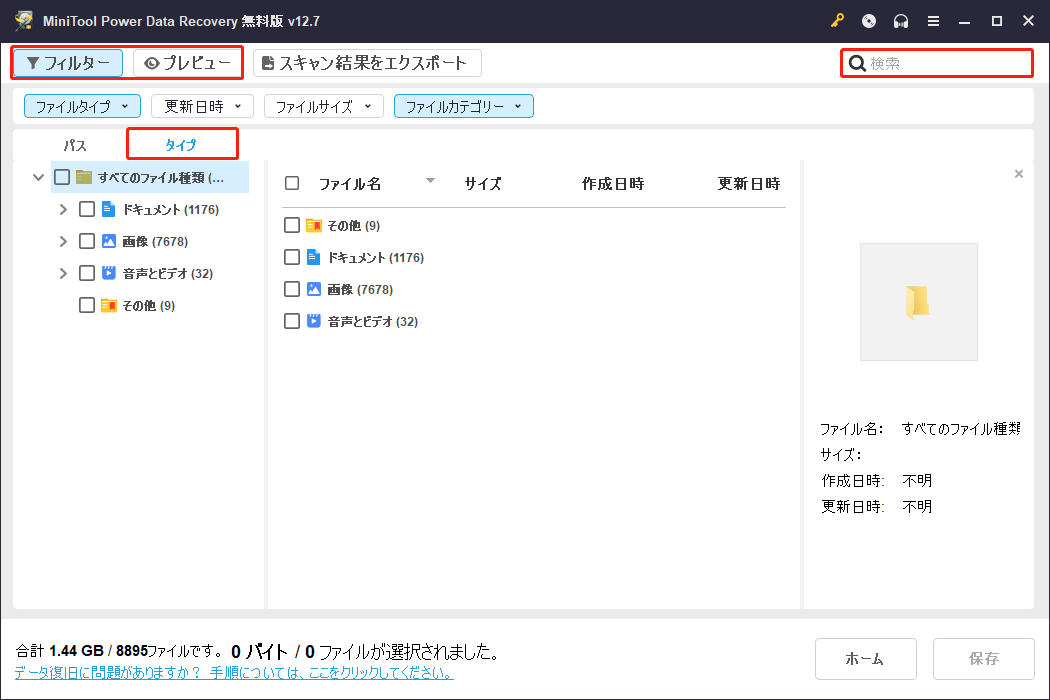Expand the 音声とビデオ tree node
Image resolution: width=1050 pixels, height=700 pixels.
click(x=65, y=272)
